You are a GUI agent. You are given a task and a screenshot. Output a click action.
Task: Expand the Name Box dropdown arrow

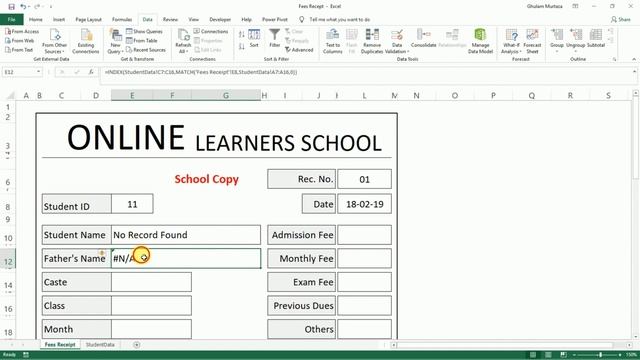tap(38, 72)
